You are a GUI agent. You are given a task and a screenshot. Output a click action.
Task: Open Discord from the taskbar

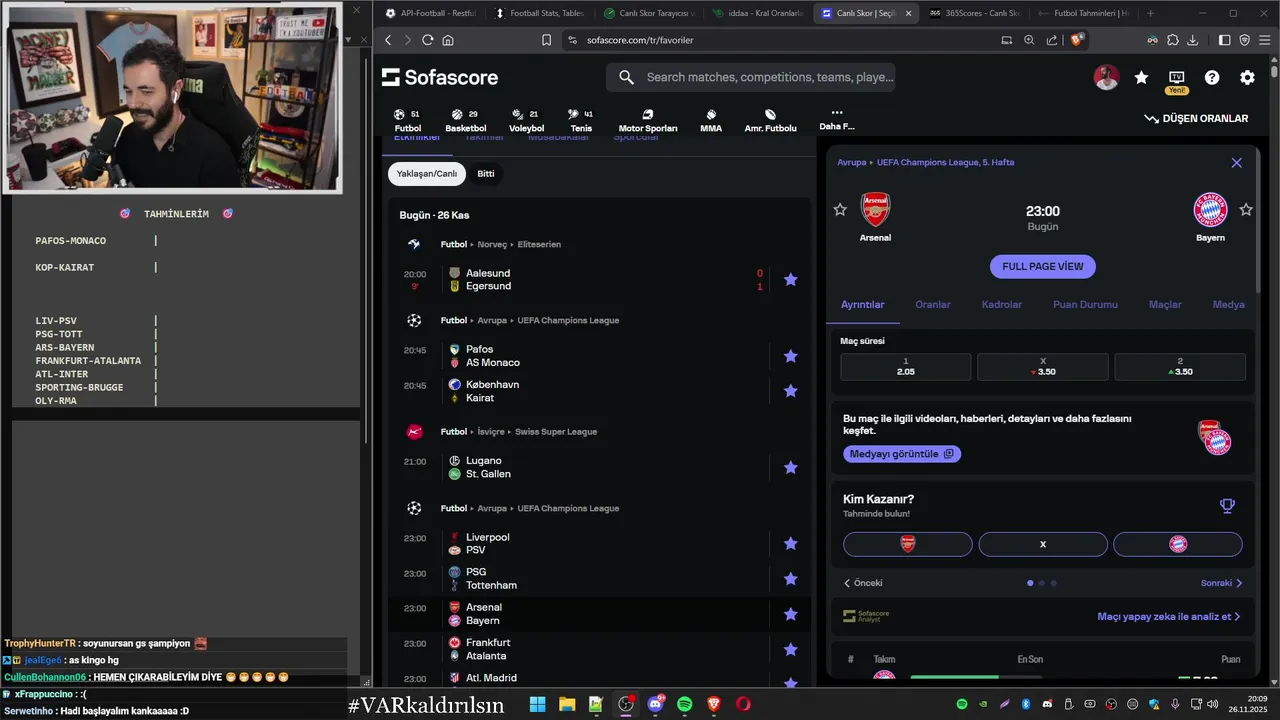pos(656,704)
